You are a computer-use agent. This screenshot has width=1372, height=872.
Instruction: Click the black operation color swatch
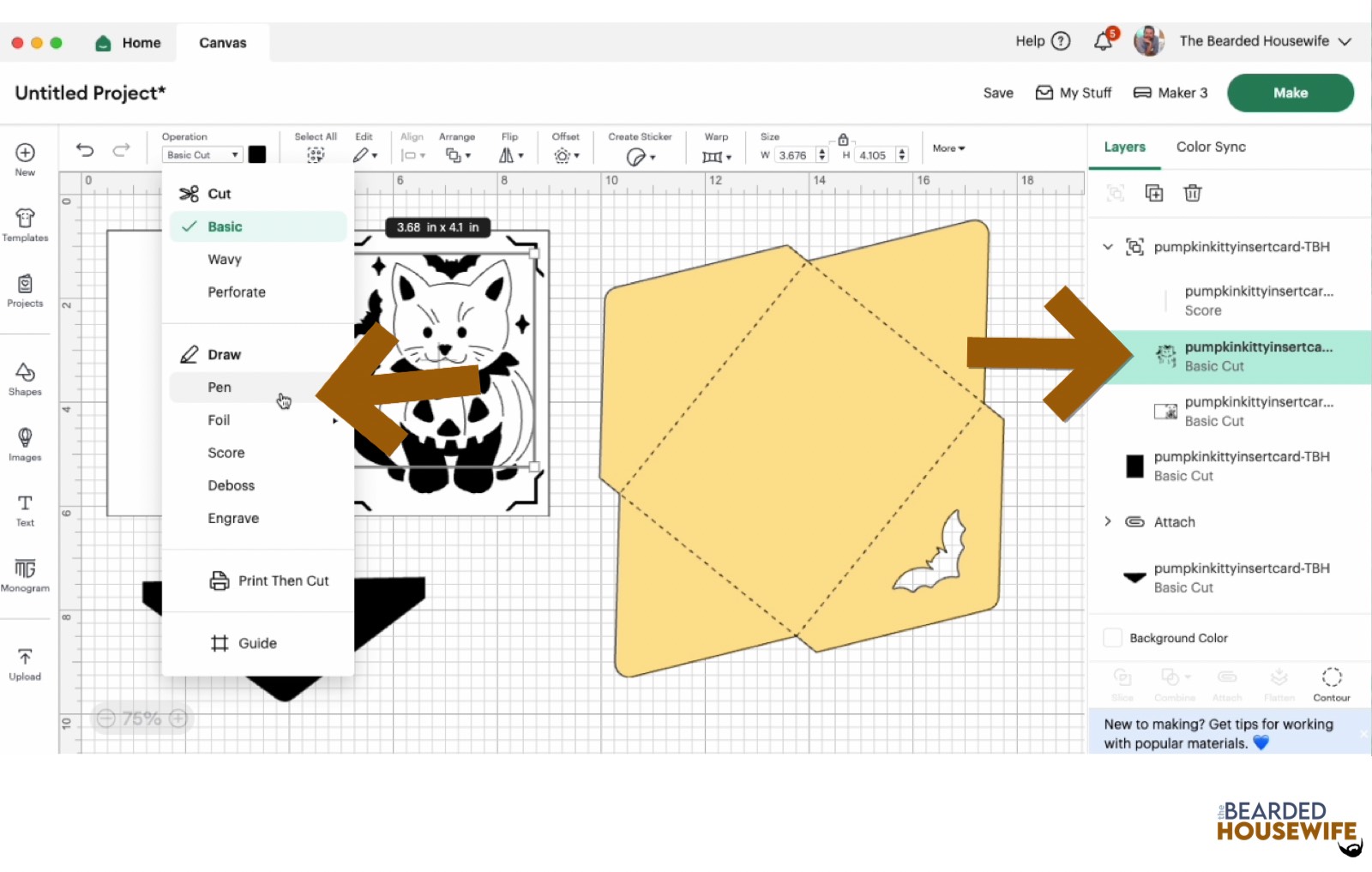tap(257, 154)
